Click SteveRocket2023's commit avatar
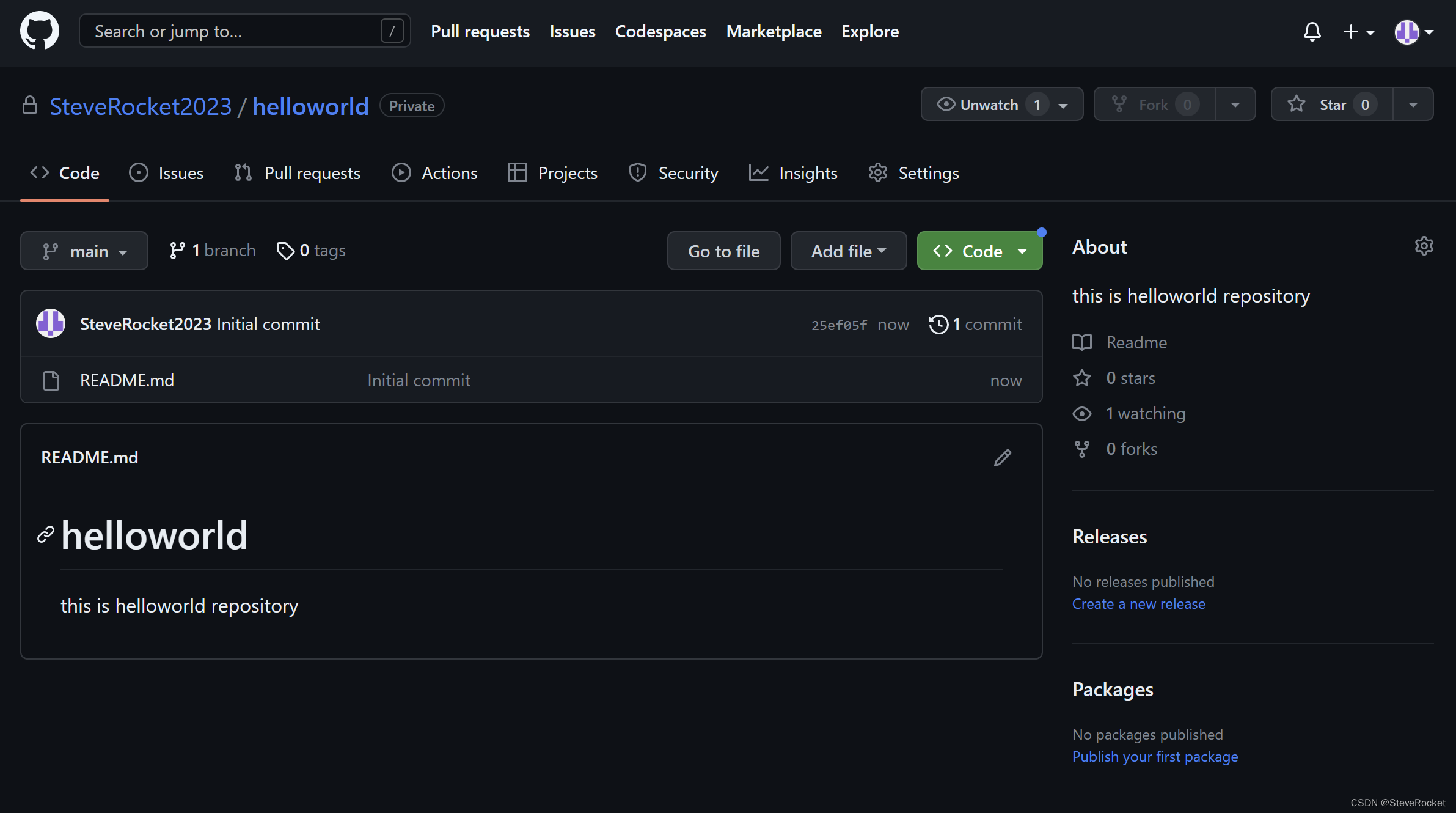 [50, 323]
